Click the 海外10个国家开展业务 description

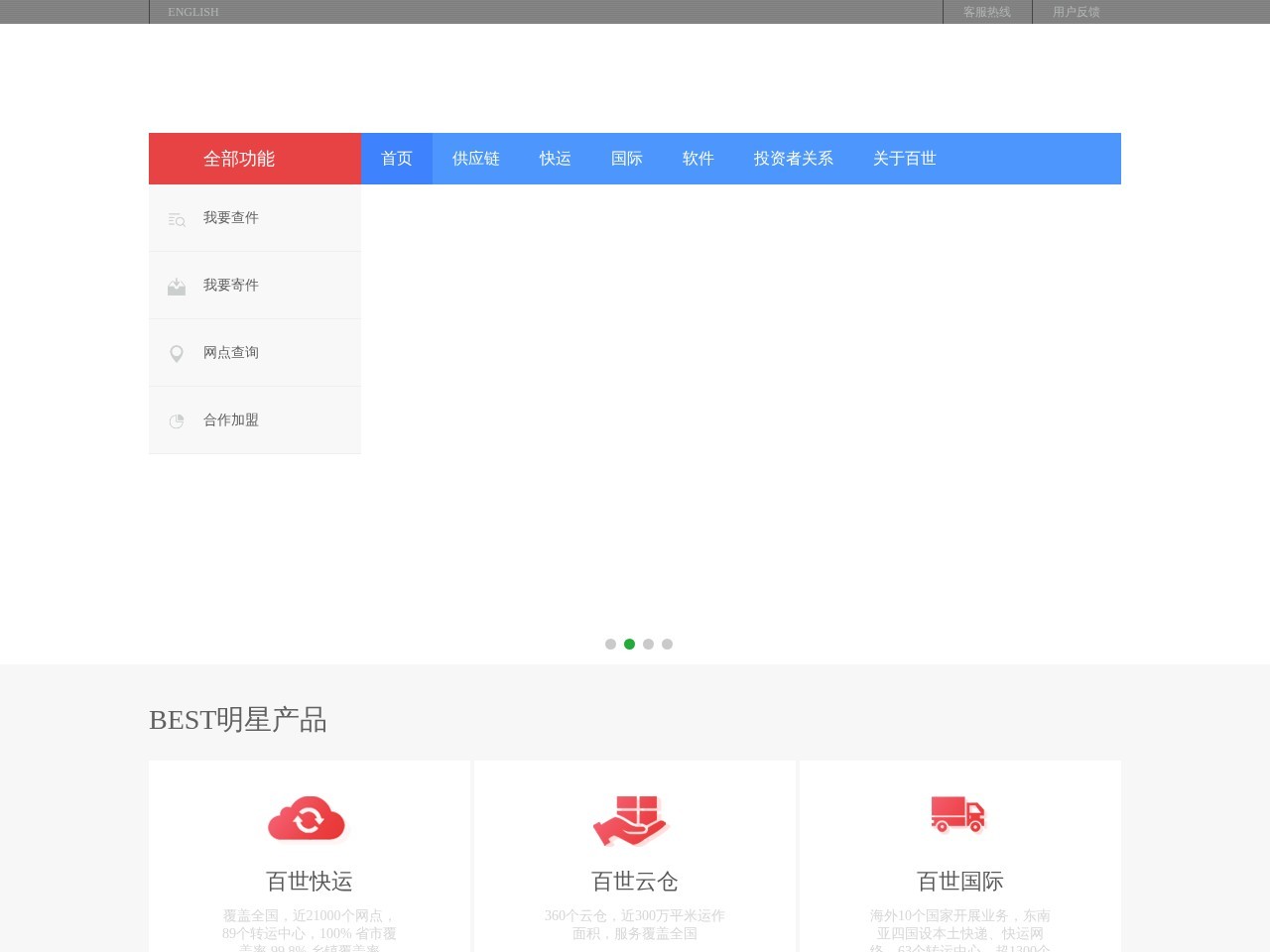pyautogui.click(x=960, y=930)
